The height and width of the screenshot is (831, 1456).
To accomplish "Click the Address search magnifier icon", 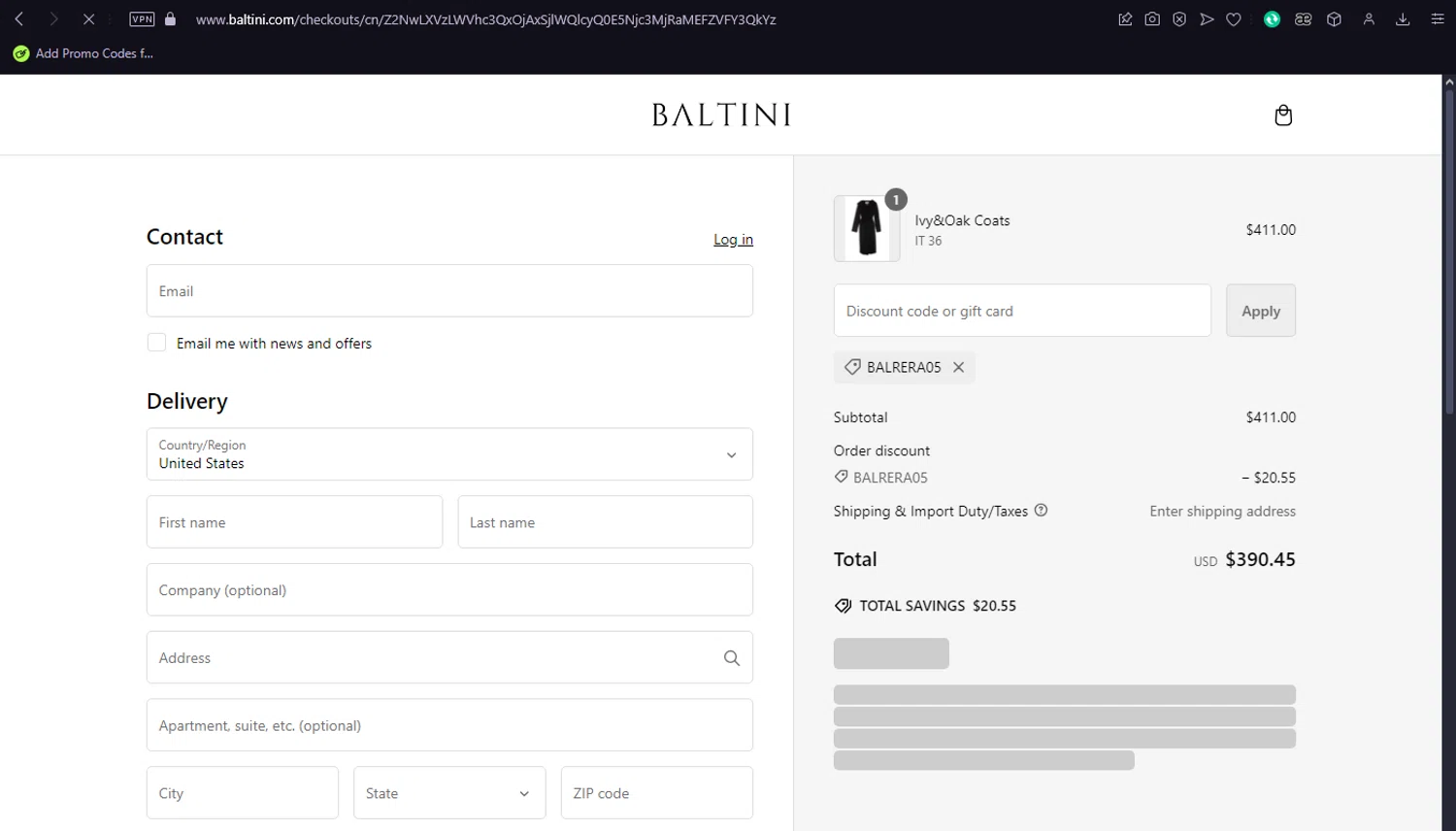I will 732,658.
